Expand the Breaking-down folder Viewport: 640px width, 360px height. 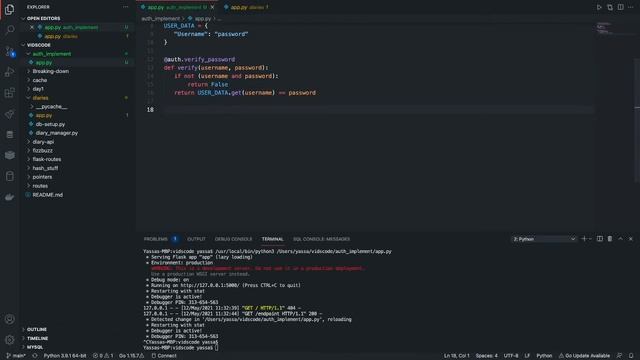coord(51,71)
